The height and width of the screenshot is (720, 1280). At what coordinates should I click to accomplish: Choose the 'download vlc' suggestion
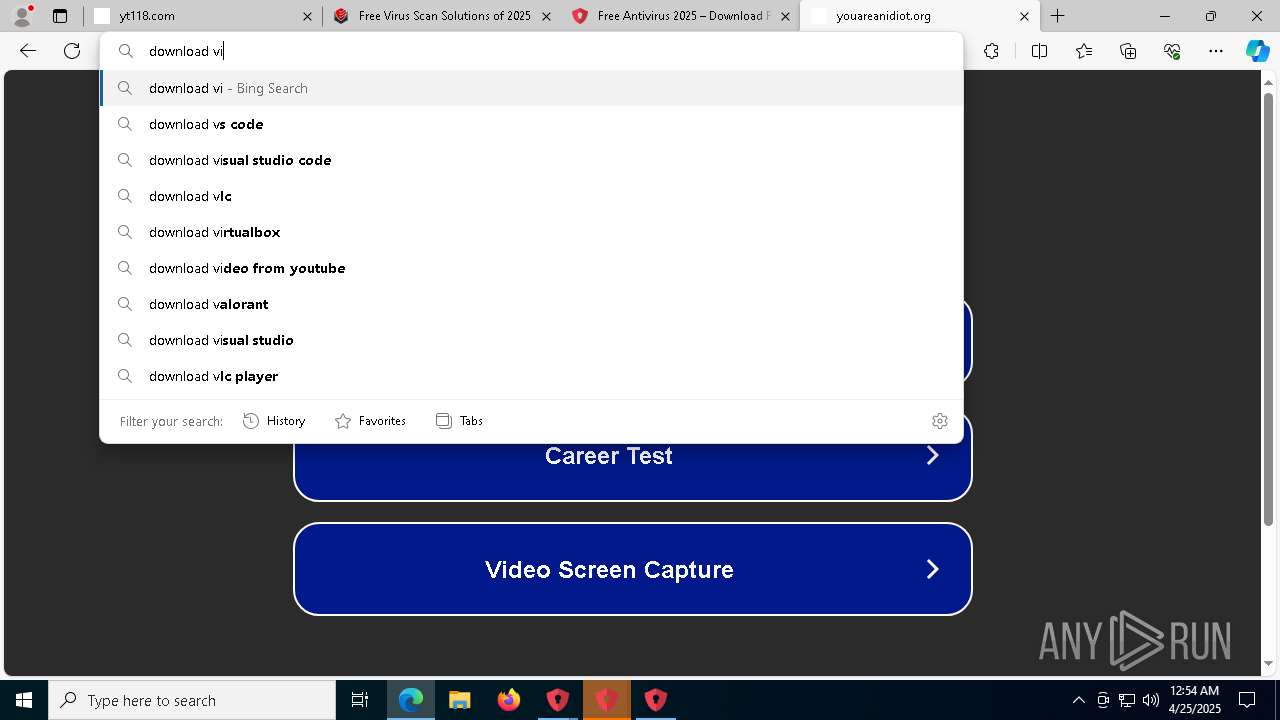531,196
